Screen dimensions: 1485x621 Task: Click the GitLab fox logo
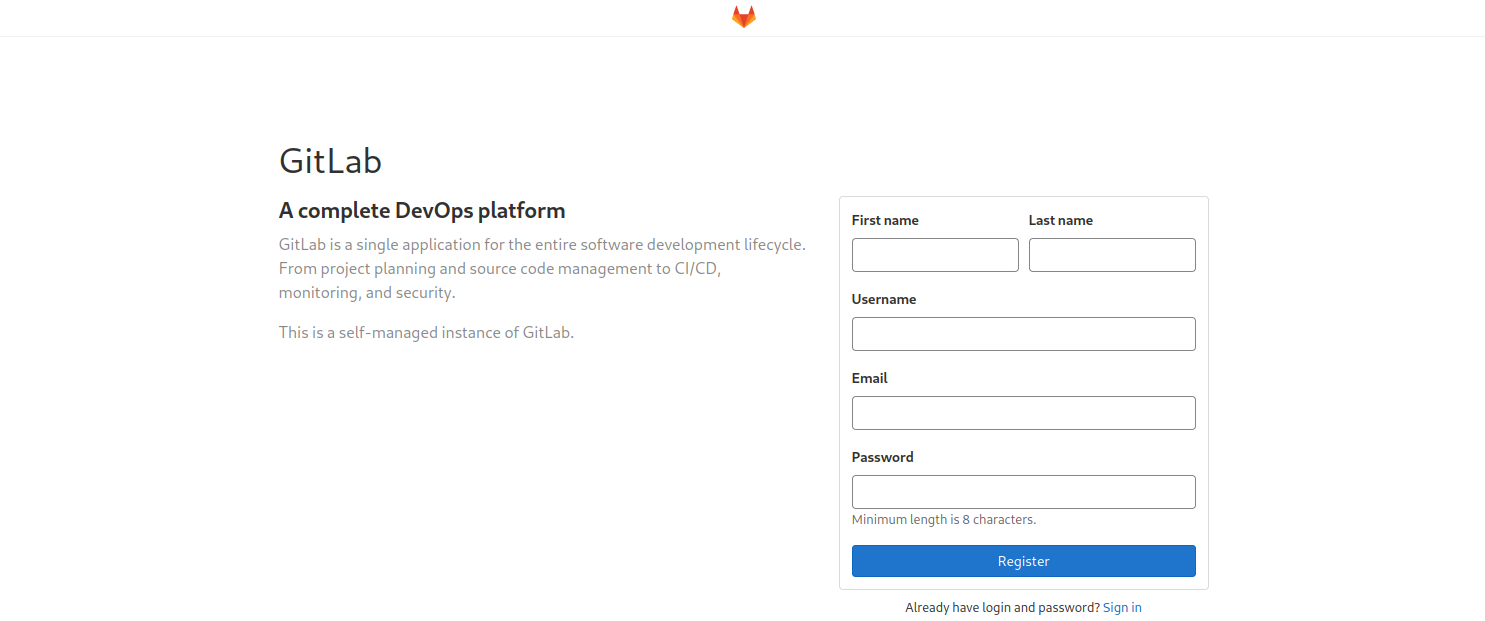click(x=743, y=17)
